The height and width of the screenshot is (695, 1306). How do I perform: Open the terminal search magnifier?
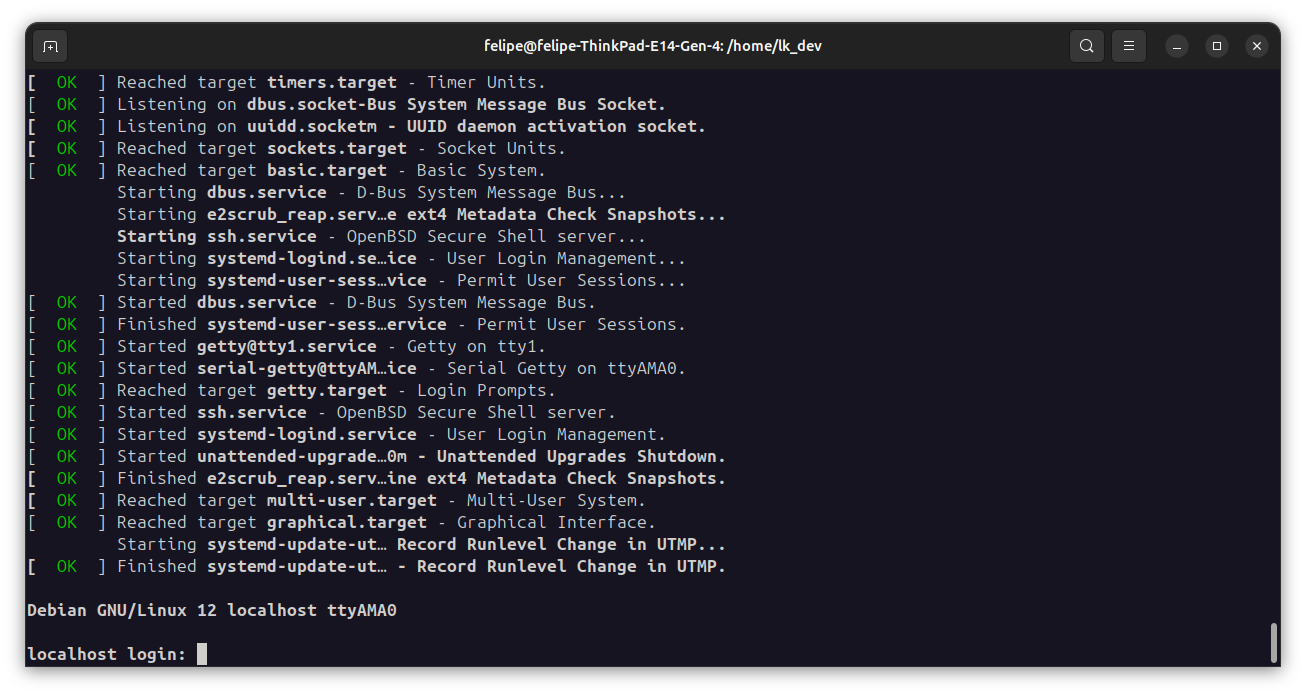1086,46
